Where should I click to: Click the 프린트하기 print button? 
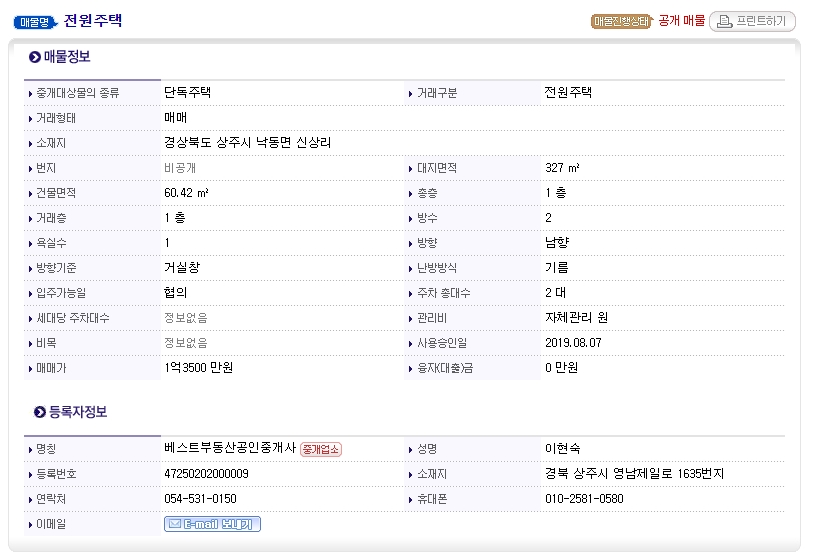[x=752, y=21]
